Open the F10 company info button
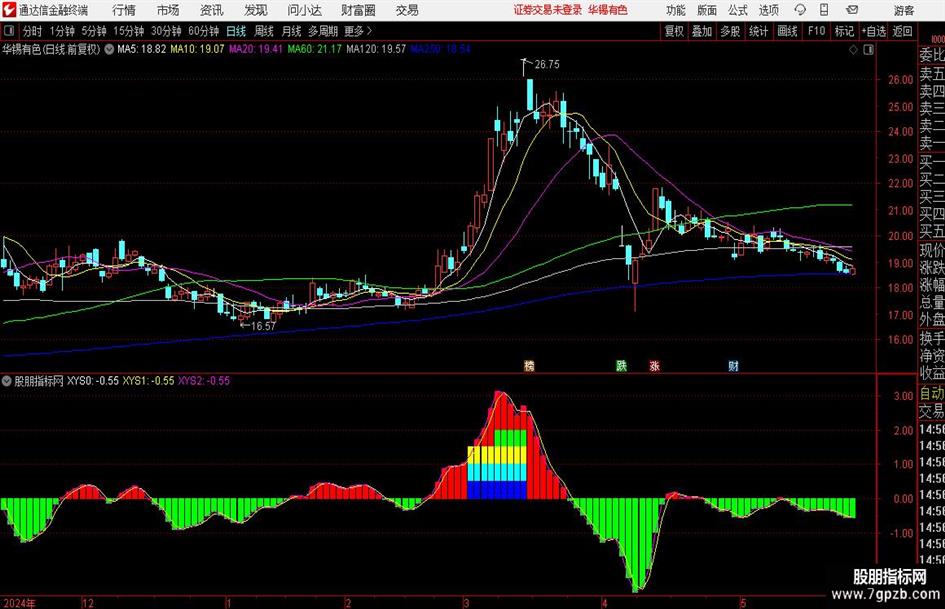Image resolution: width=945 pixels, height=609 pixels. click(817, 31)
